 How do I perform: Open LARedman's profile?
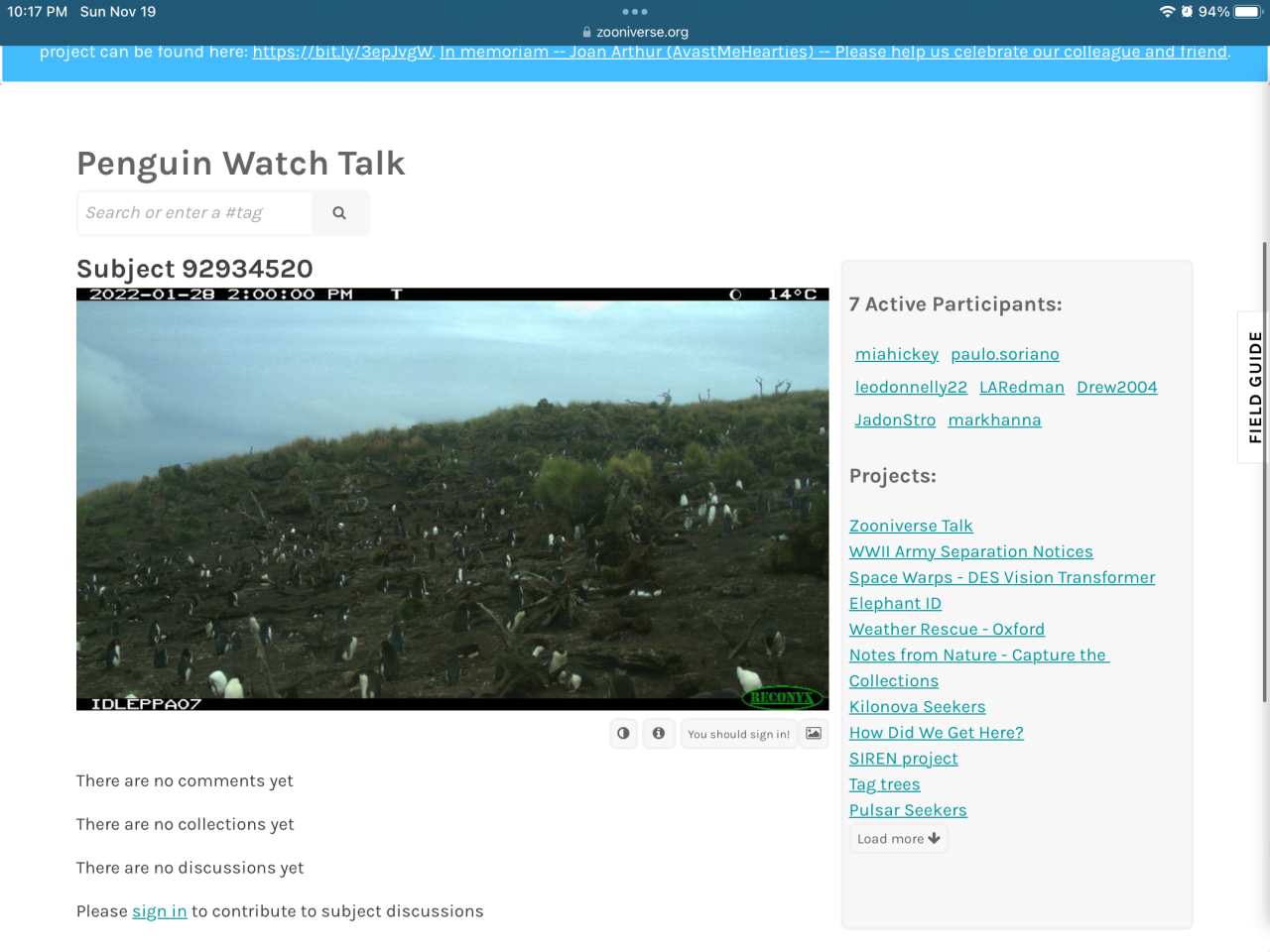tap(1022, 387)
